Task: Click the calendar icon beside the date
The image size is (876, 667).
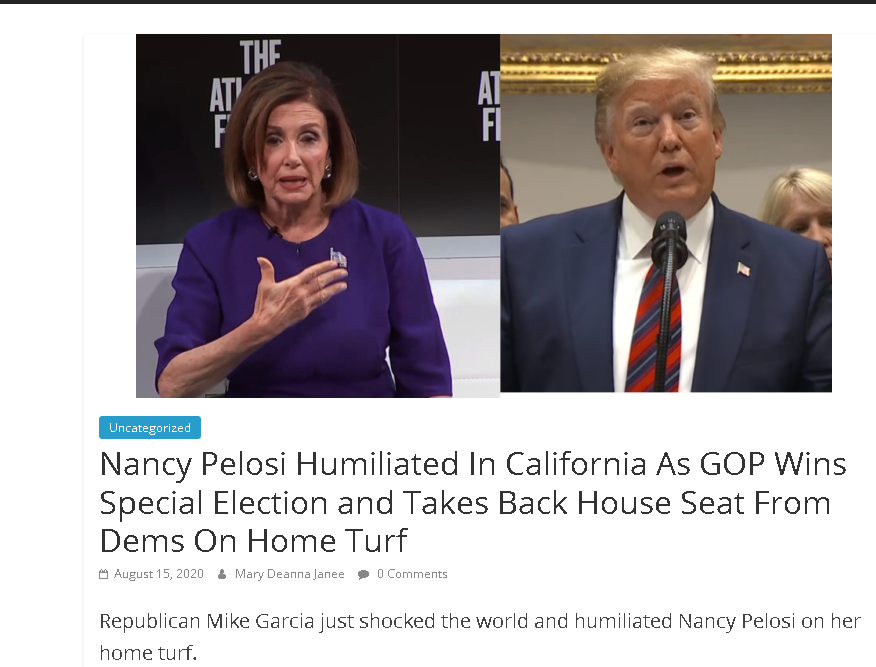Action: (104, 574)
